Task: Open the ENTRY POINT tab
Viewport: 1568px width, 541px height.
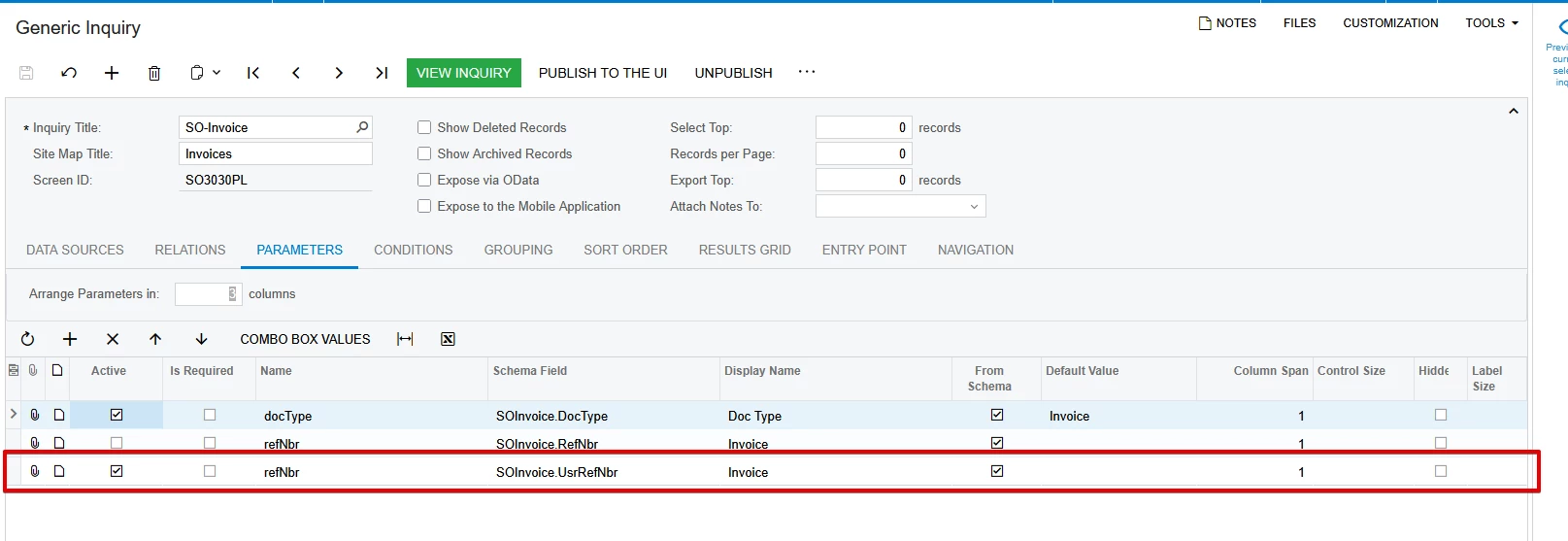Action: (864, 250)
